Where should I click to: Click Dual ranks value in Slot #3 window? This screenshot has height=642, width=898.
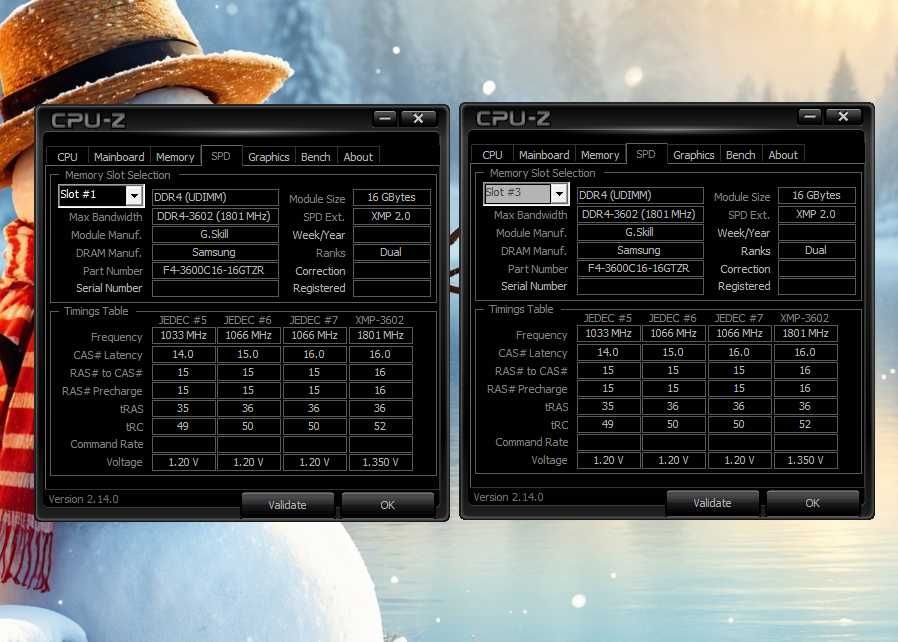[x=817, y=250]
